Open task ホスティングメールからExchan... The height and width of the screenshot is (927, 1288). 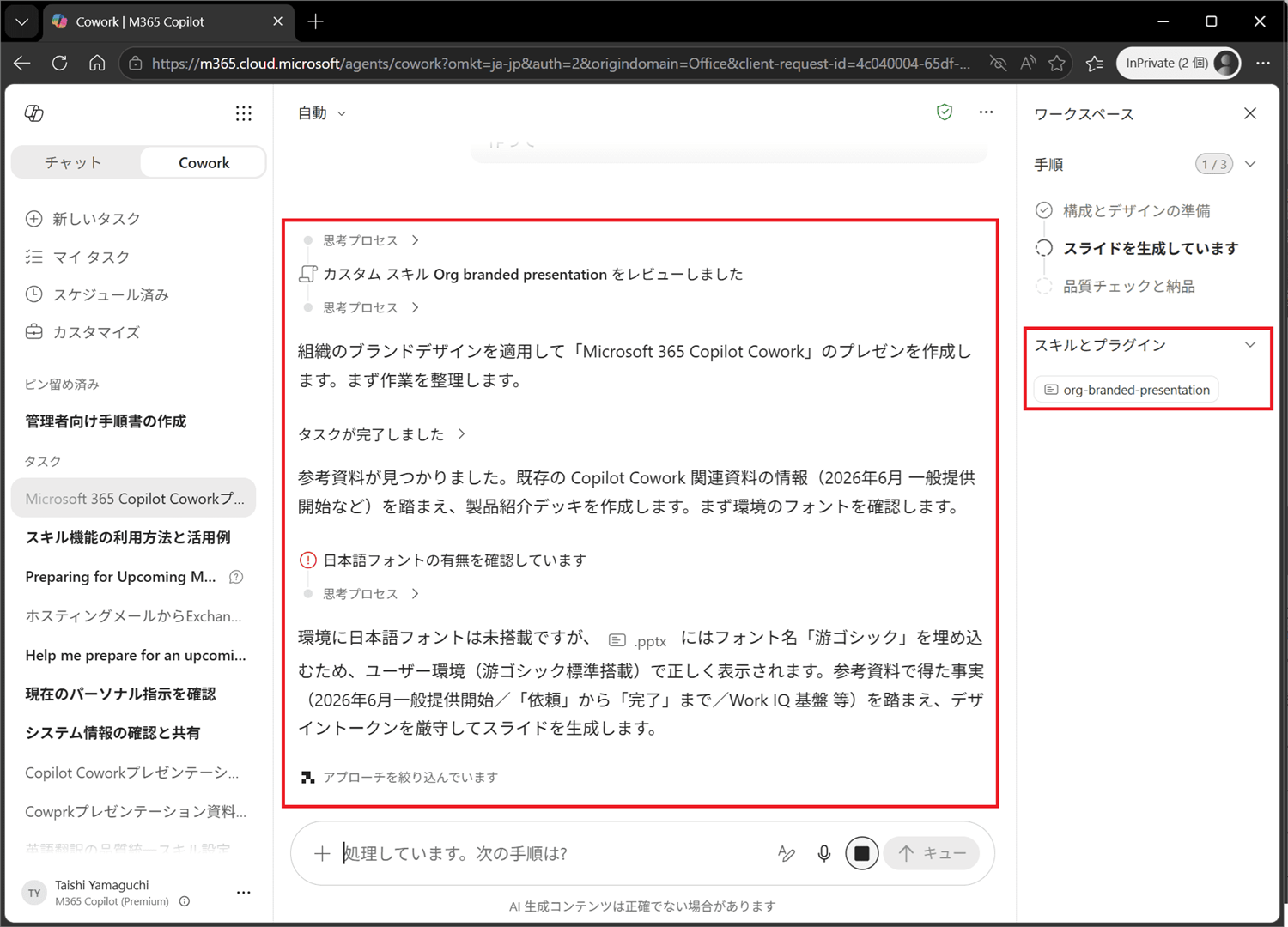(x=133, y=616)
